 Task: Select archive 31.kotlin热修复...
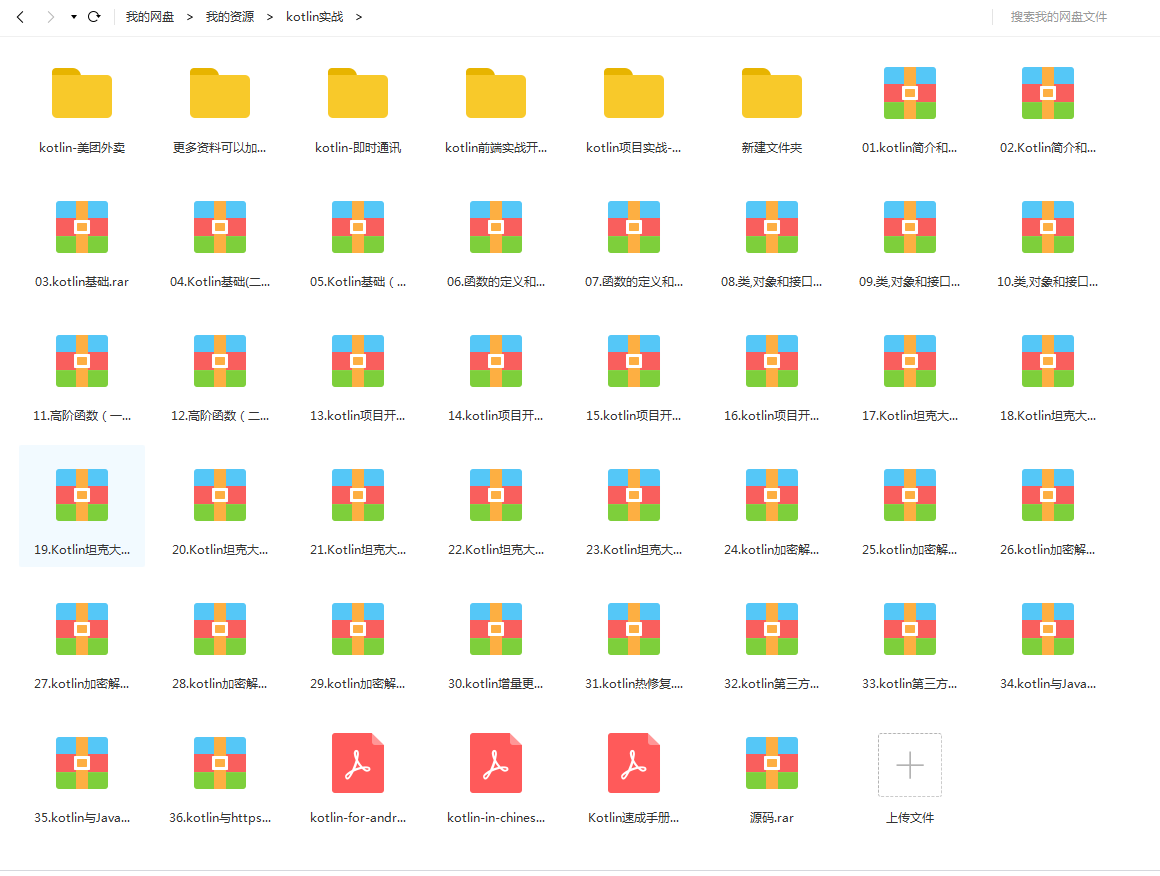tap(634, 629)
